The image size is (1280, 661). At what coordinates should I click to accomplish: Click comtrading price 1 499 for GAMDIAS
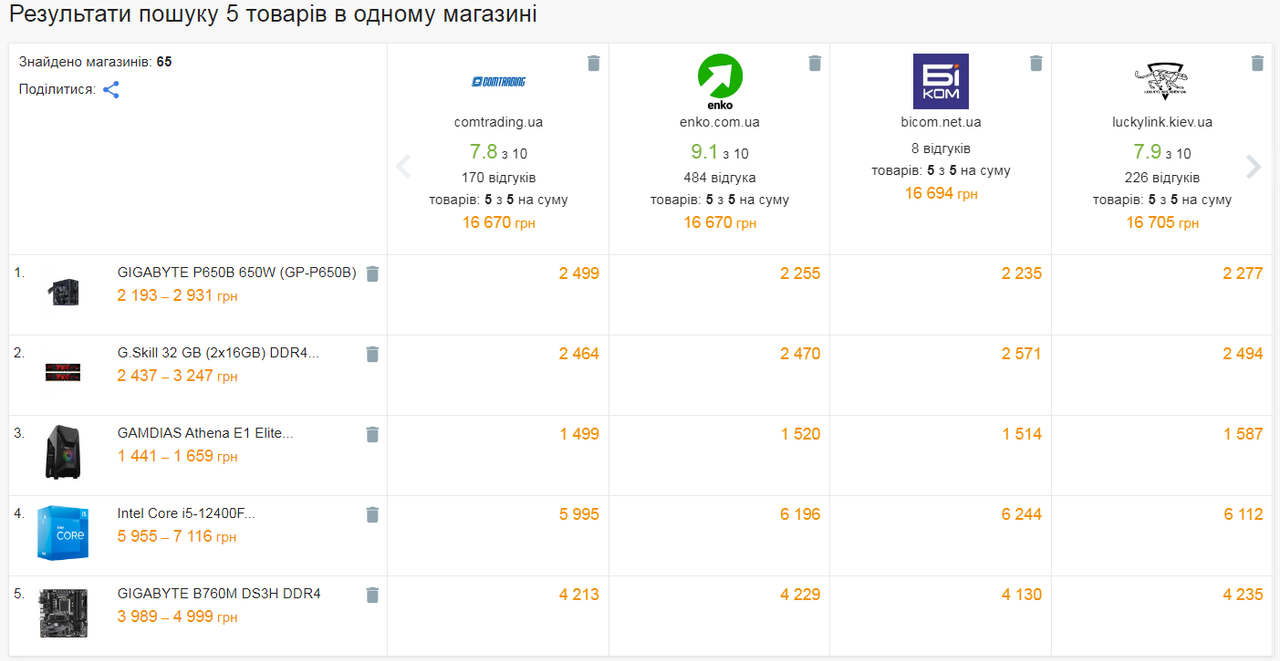click(x=579, y=433)
